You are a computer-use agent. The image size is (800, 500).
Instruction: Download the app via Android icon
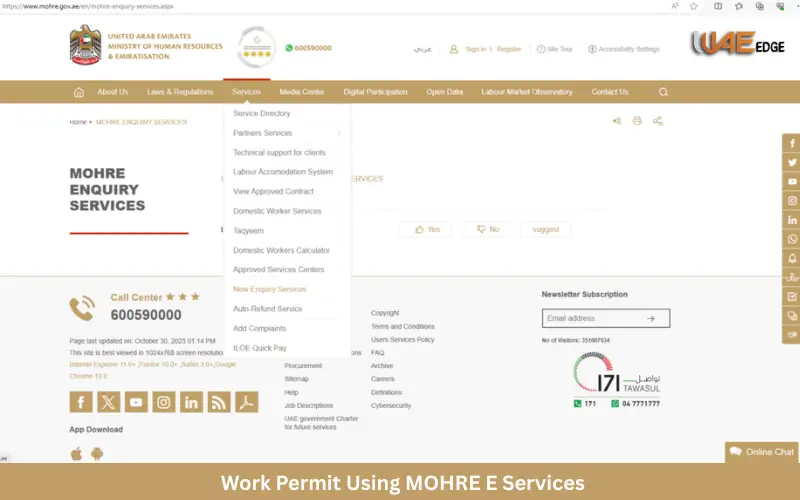click(97, 454)
